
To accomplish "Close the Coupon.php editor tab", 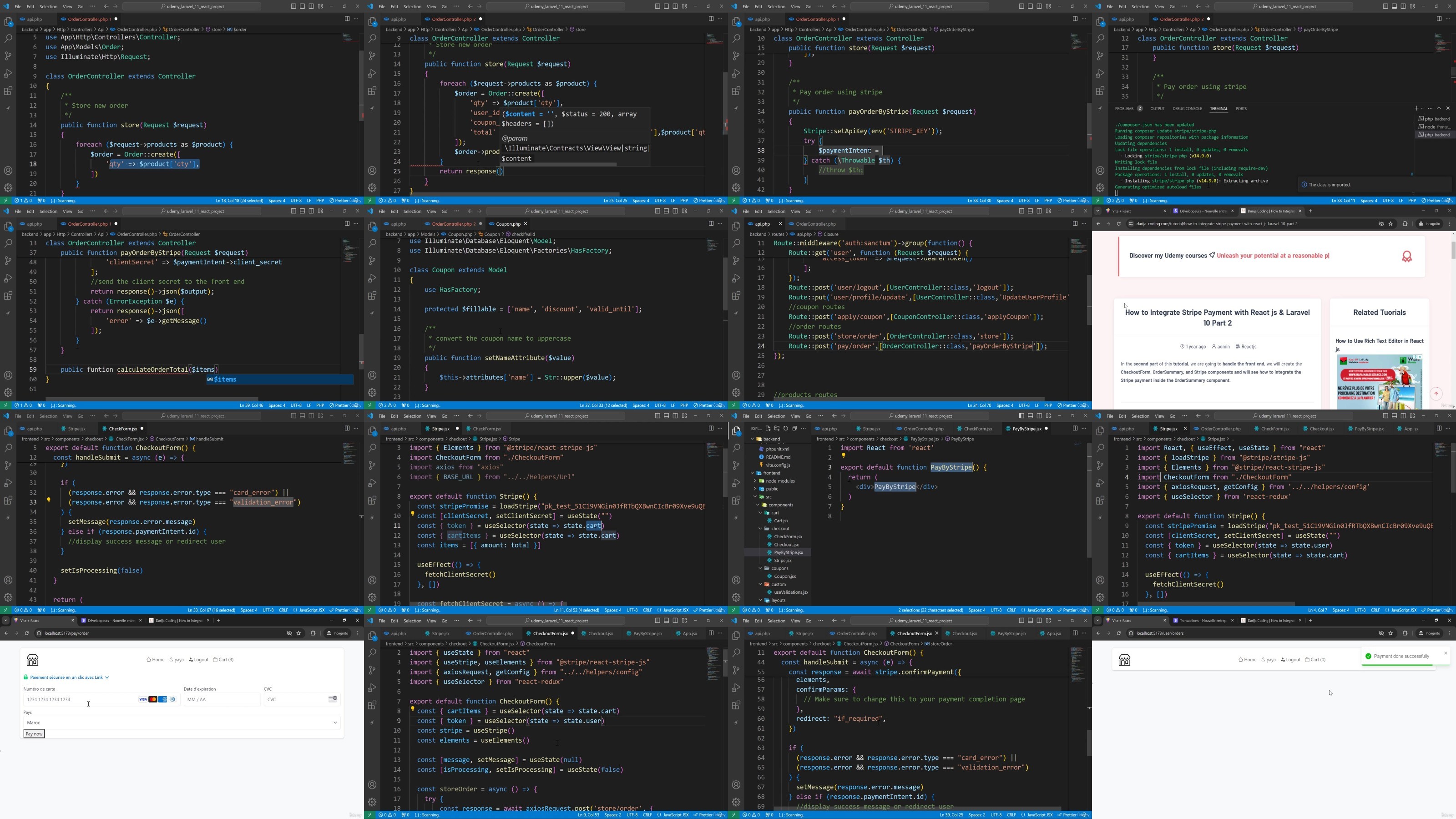I will [x=525, y=224].
